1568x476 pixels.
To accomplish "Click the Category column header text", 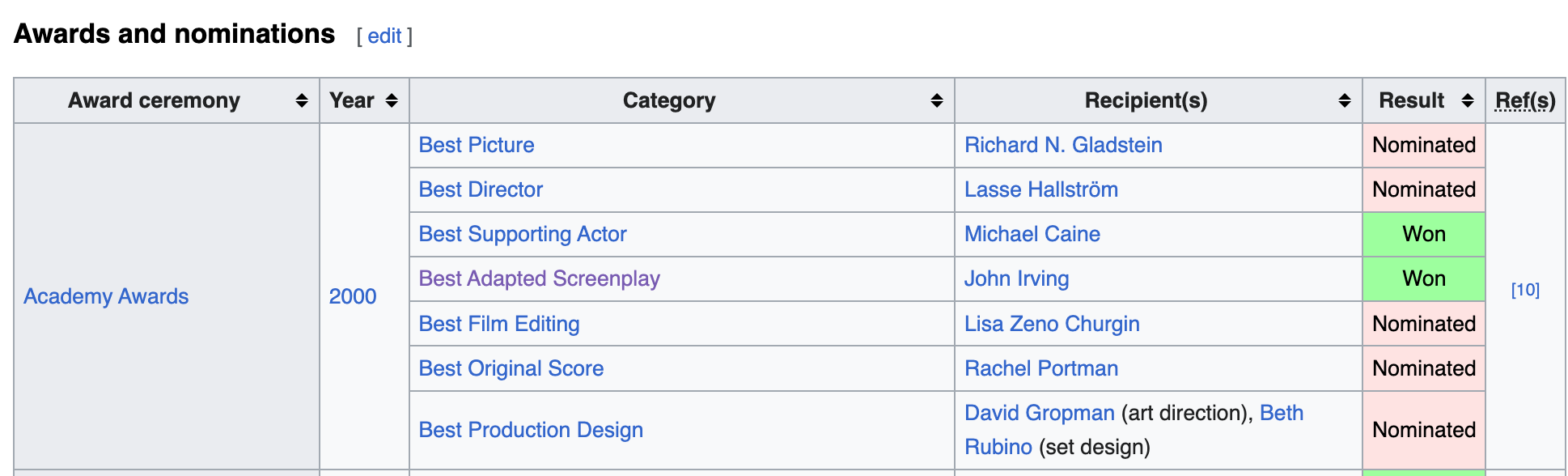I will (669, 100).
